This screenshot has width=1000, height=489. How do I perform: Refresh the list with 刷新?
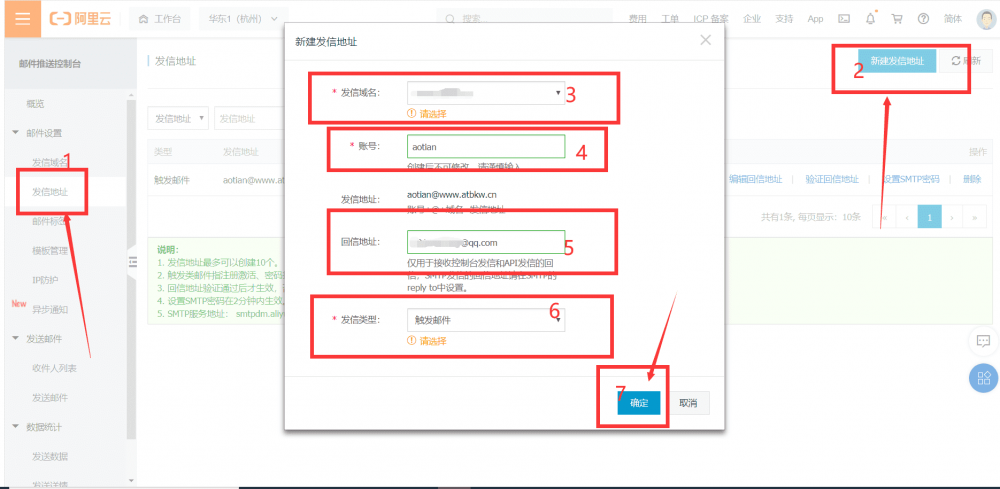coord(966,61)
